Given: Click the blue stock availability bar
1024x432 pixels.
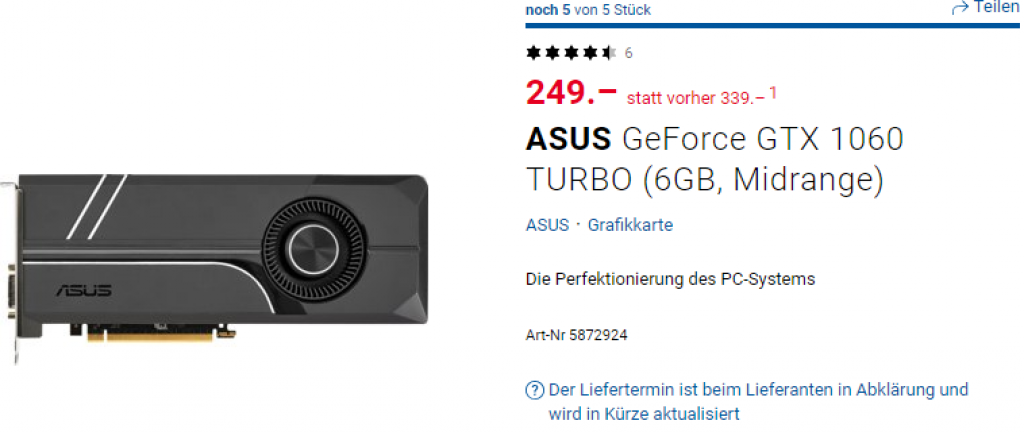Looking at the screenshot, I should (765, 26).
